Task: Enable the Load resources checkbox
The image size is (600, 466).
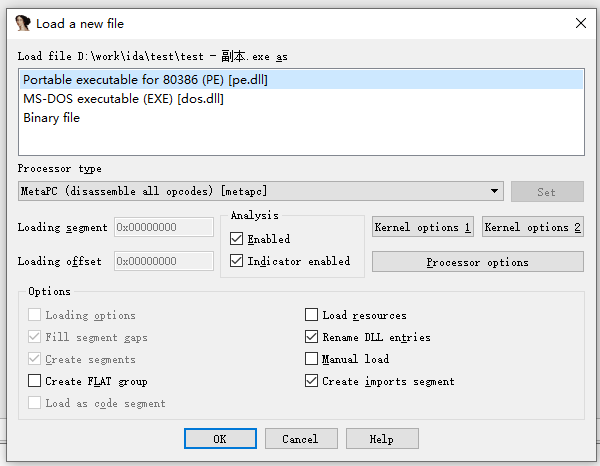Action: click(311, 315)
